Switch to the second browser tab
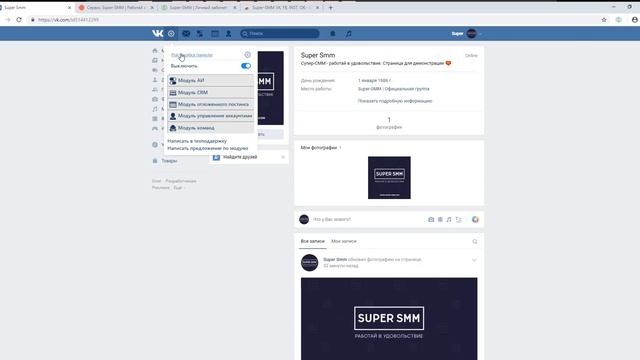The height and width of the screenshot is (360, 640). (x=116, y=7)
